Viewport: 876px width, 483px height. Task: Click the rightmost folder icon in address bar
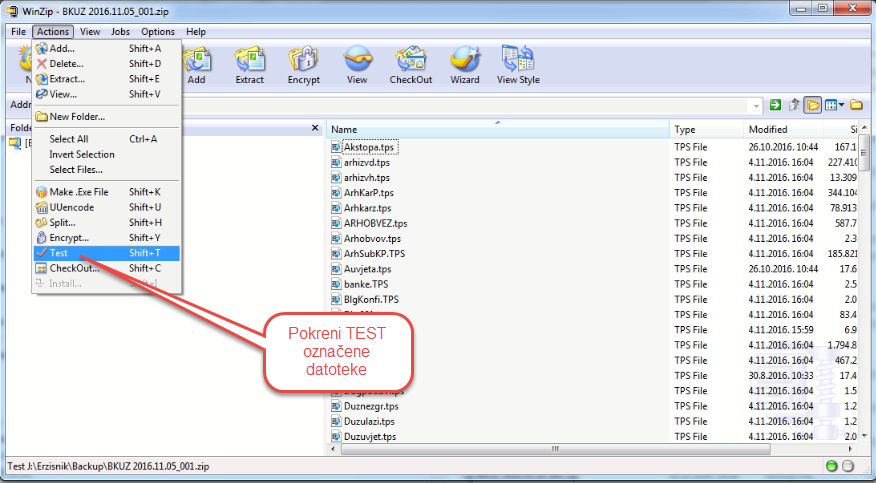(x=856, y=105)
